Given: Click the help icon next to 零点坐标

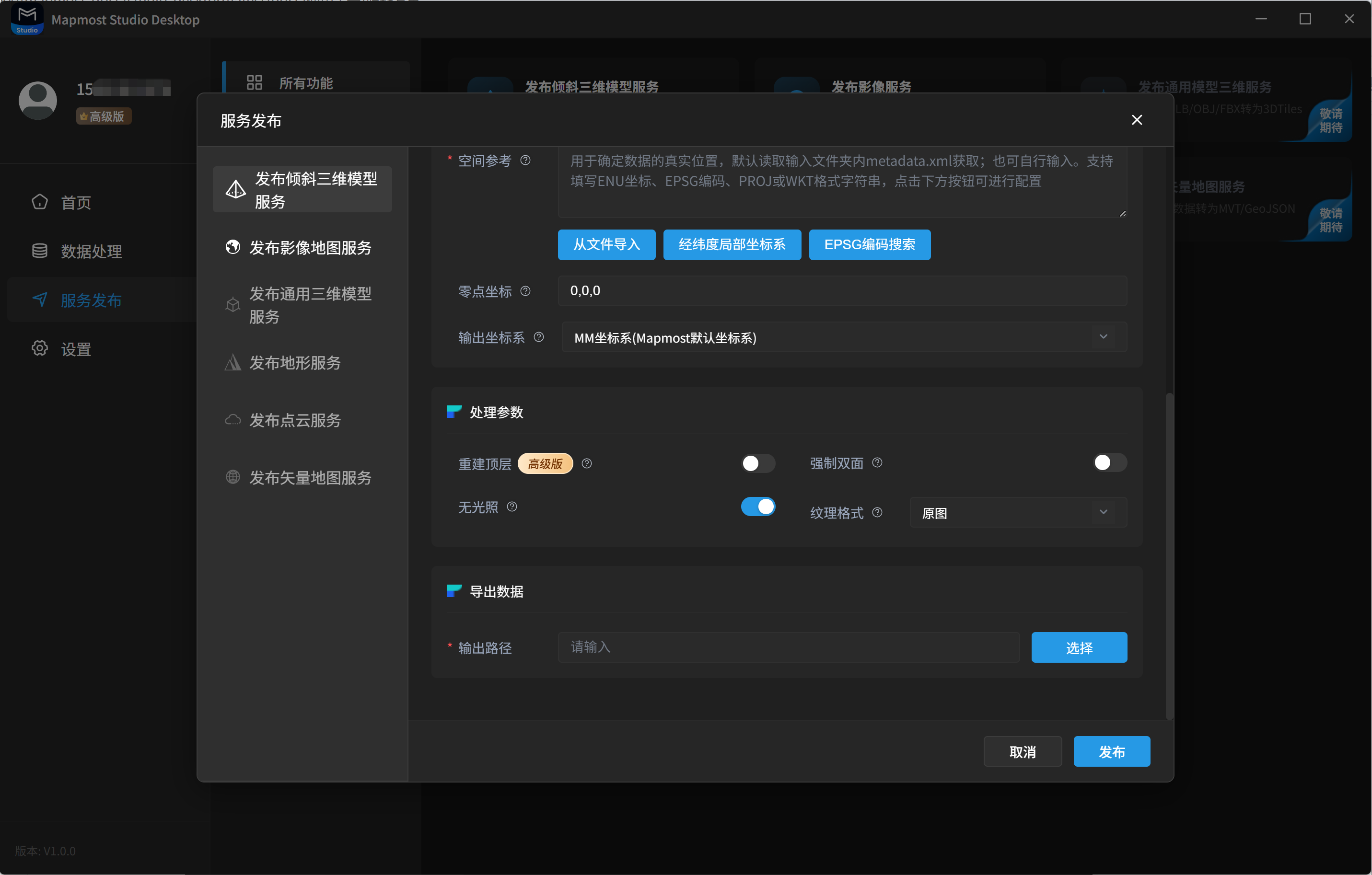Looking at the screenshot, I should coord(525,291).
